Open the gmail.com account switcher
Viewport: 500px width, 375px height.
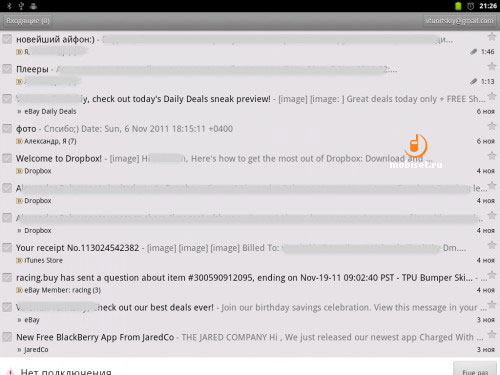[459, 21]
